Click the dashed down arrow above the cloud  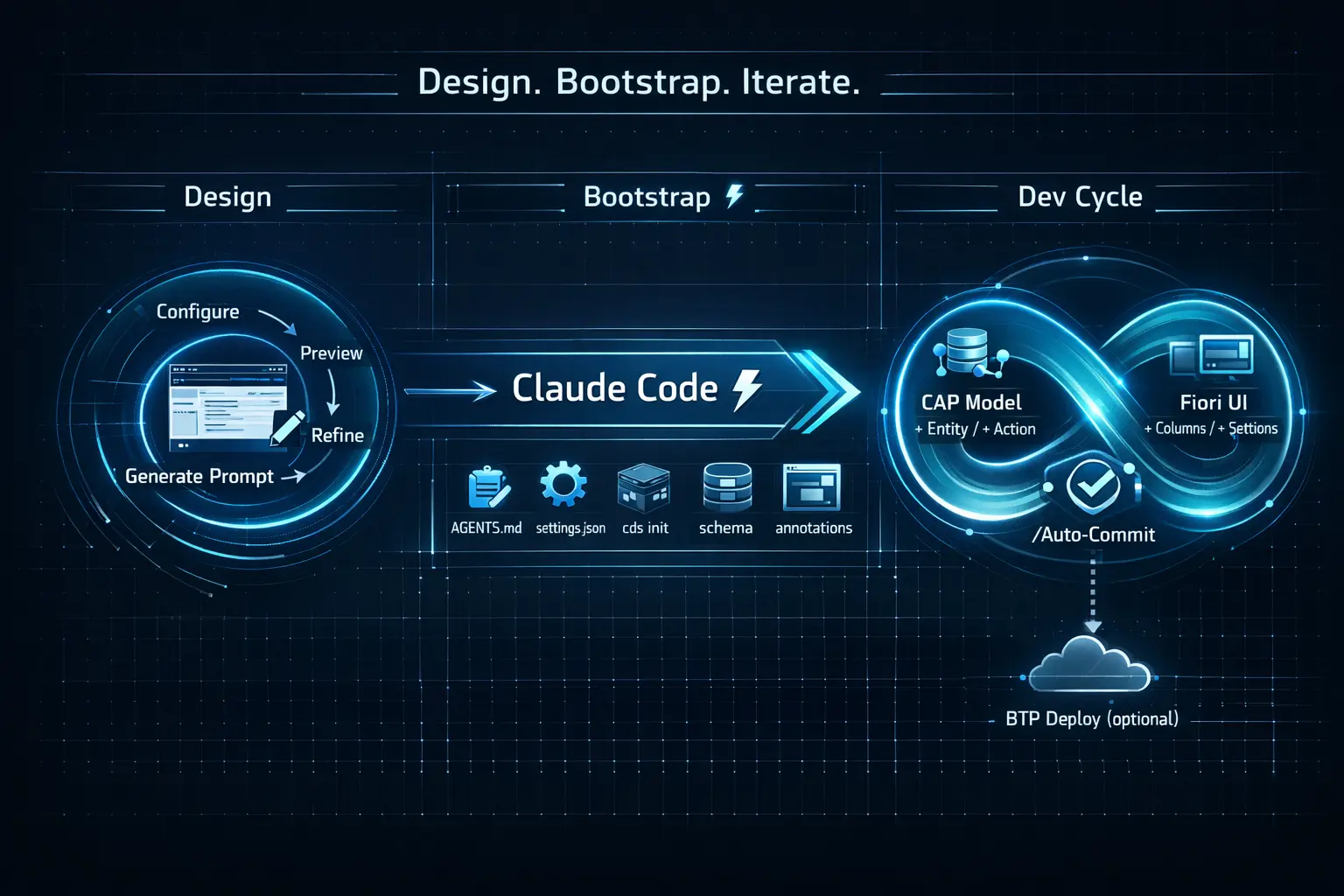1092,597
